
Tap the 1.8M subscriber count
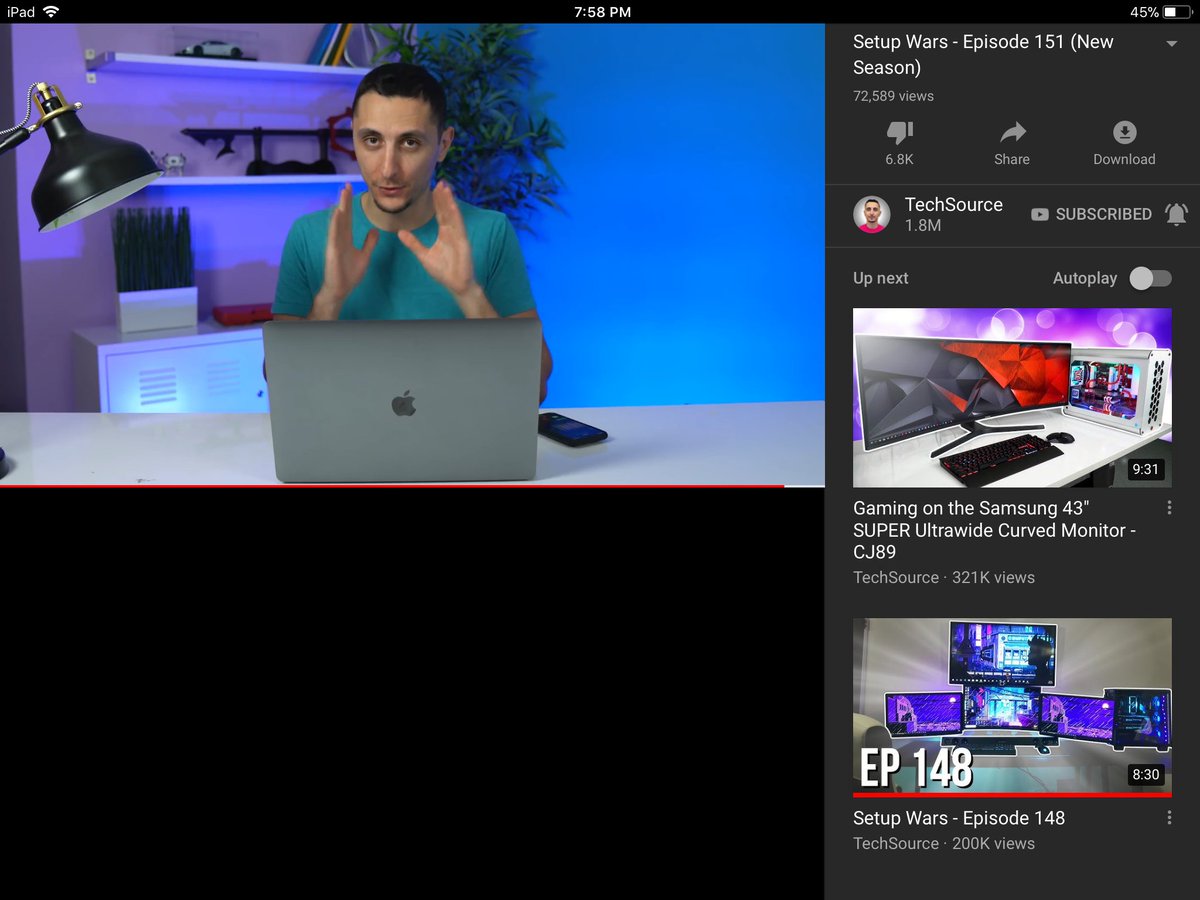923,226
